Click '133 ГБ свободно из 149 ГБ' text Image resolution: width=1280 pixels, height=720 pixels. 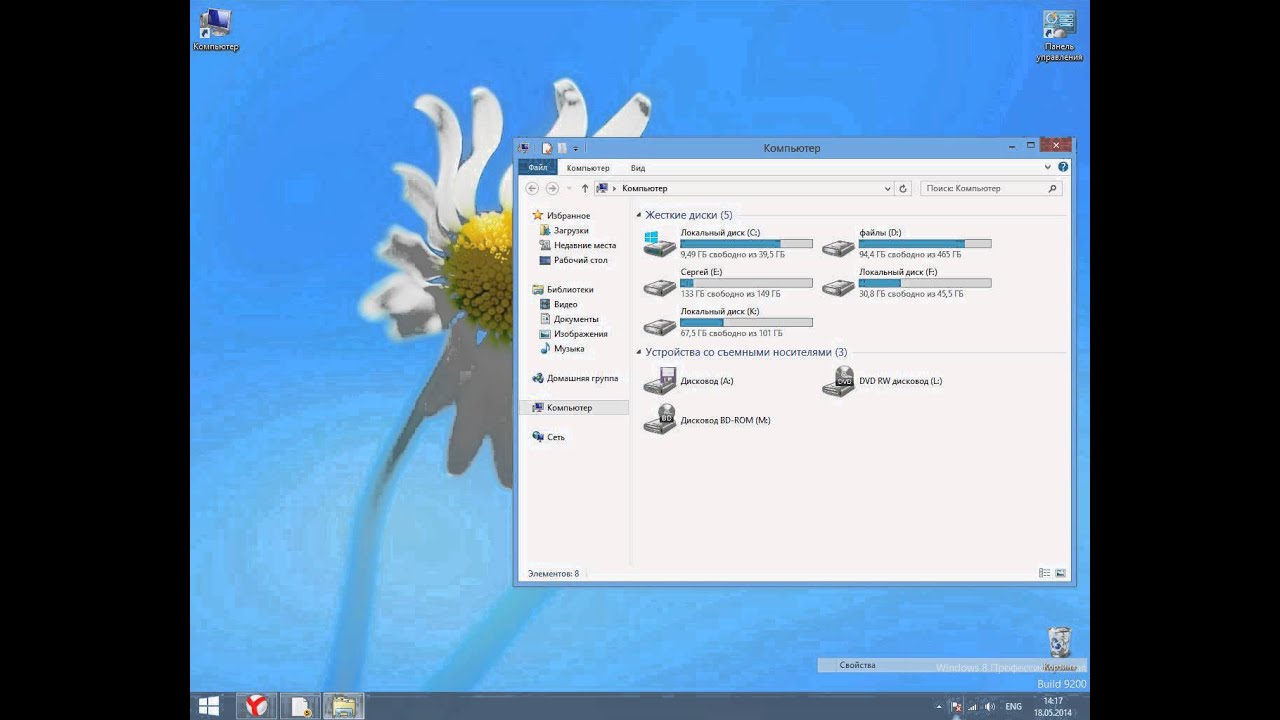[730, 294]
